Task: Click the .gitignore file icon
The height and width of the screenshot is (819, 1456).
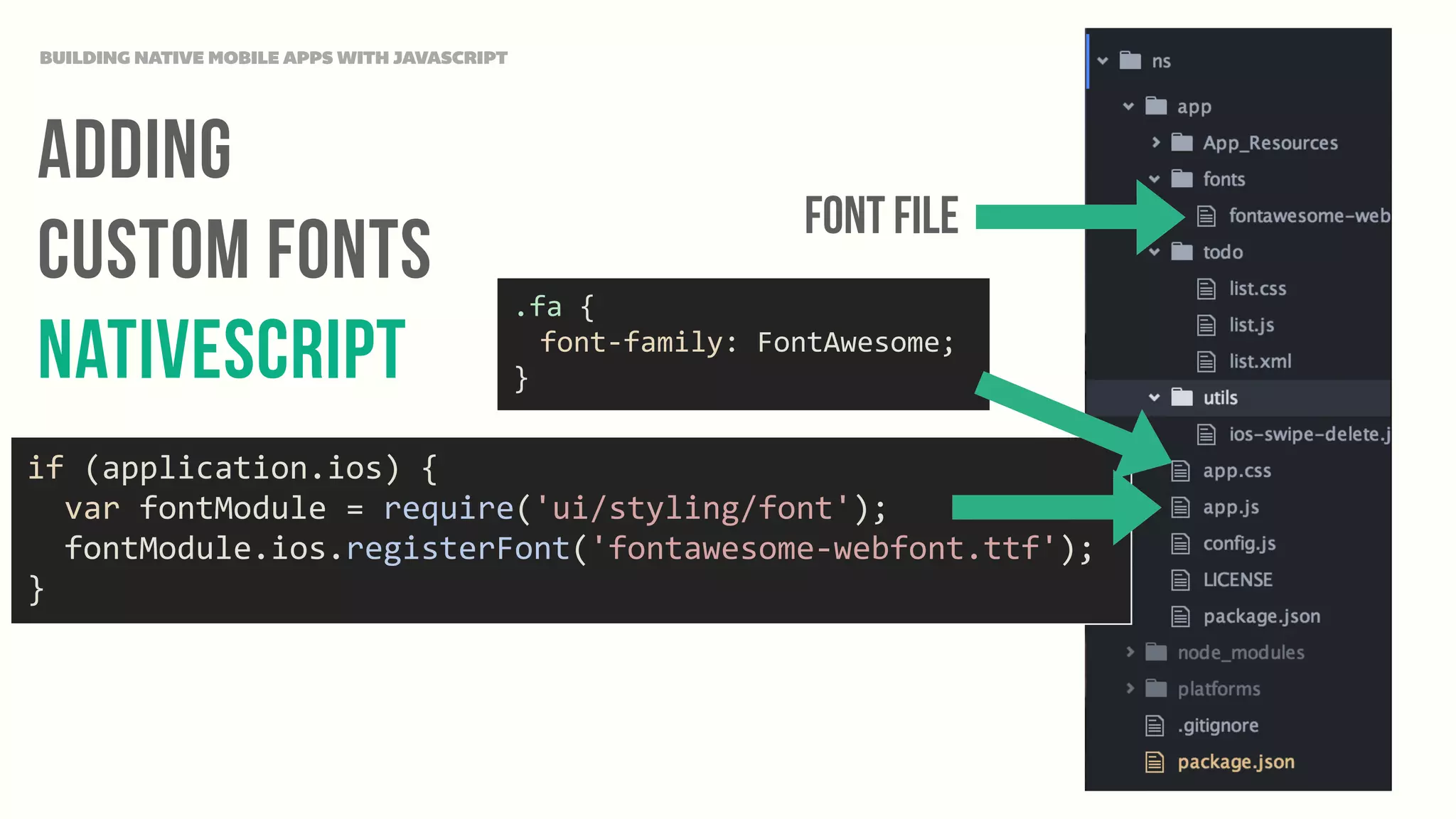Action: [x=1155, y=725]
